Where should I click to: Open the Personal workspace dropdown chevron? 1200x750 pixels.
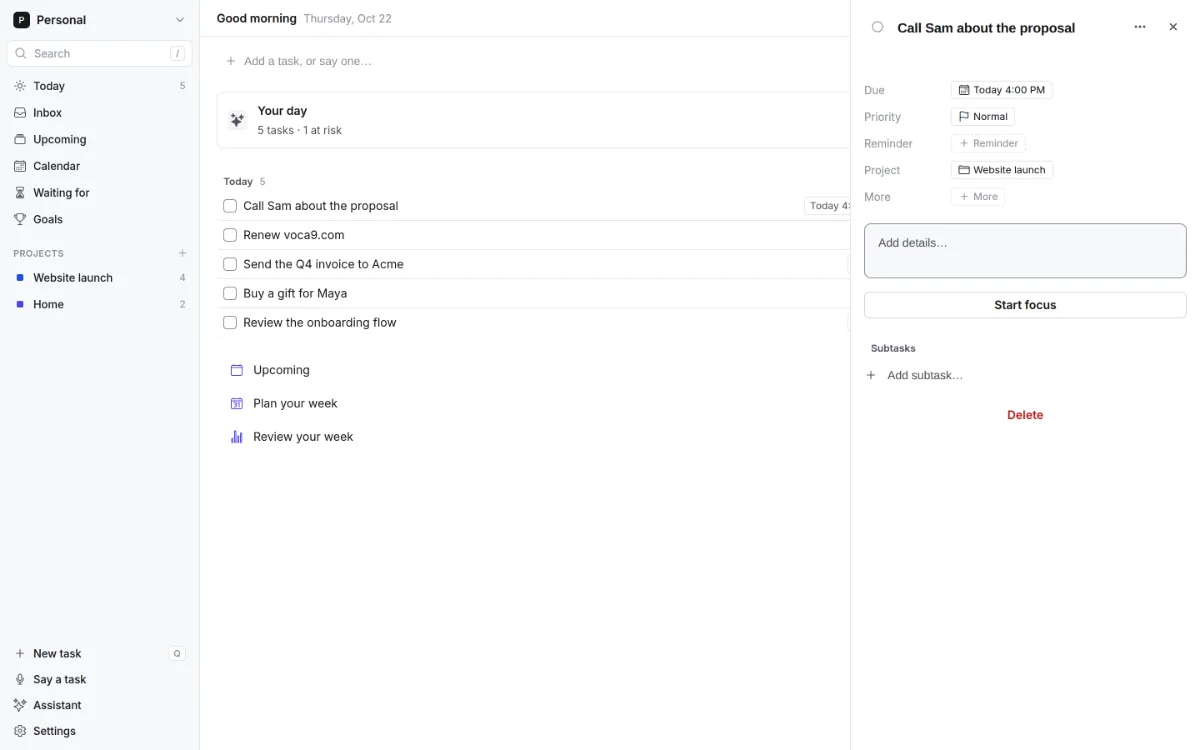coord(180,20)
